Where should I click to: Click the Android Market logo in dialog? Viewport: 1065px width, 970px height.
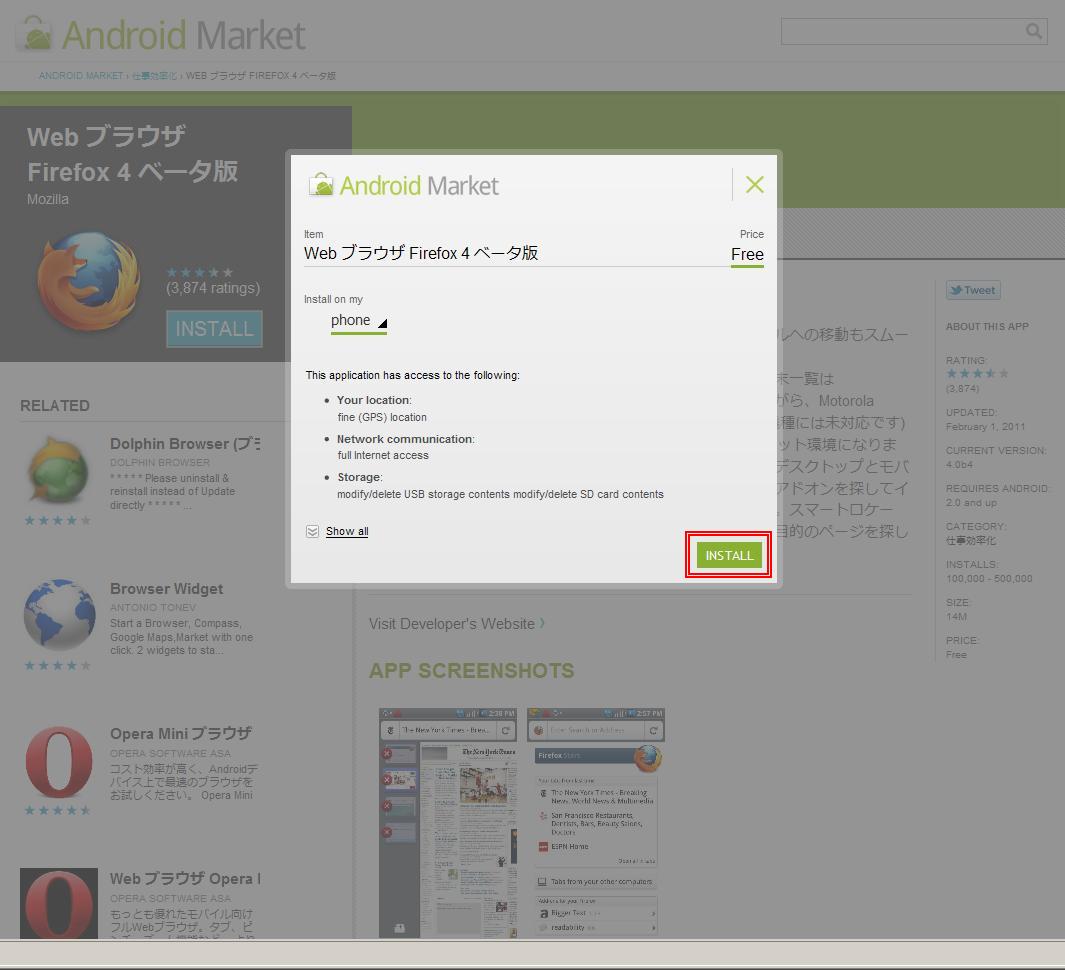click(x=404, y=185)
